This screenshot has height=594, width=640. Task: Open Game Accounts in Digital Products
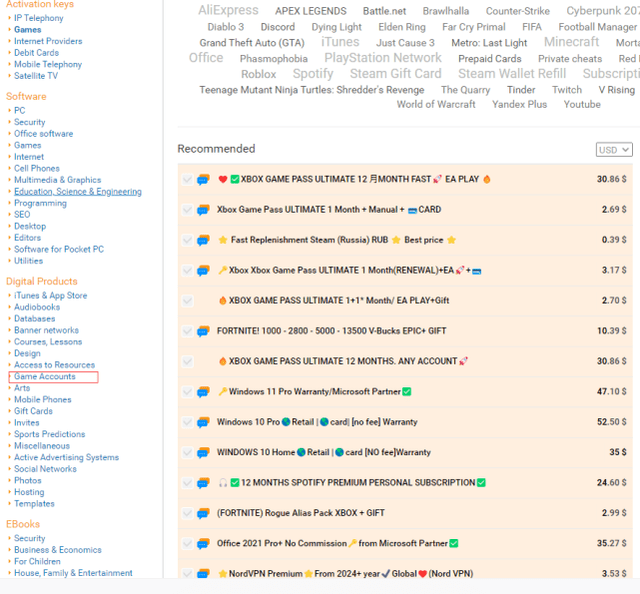(x=45, y=377)
